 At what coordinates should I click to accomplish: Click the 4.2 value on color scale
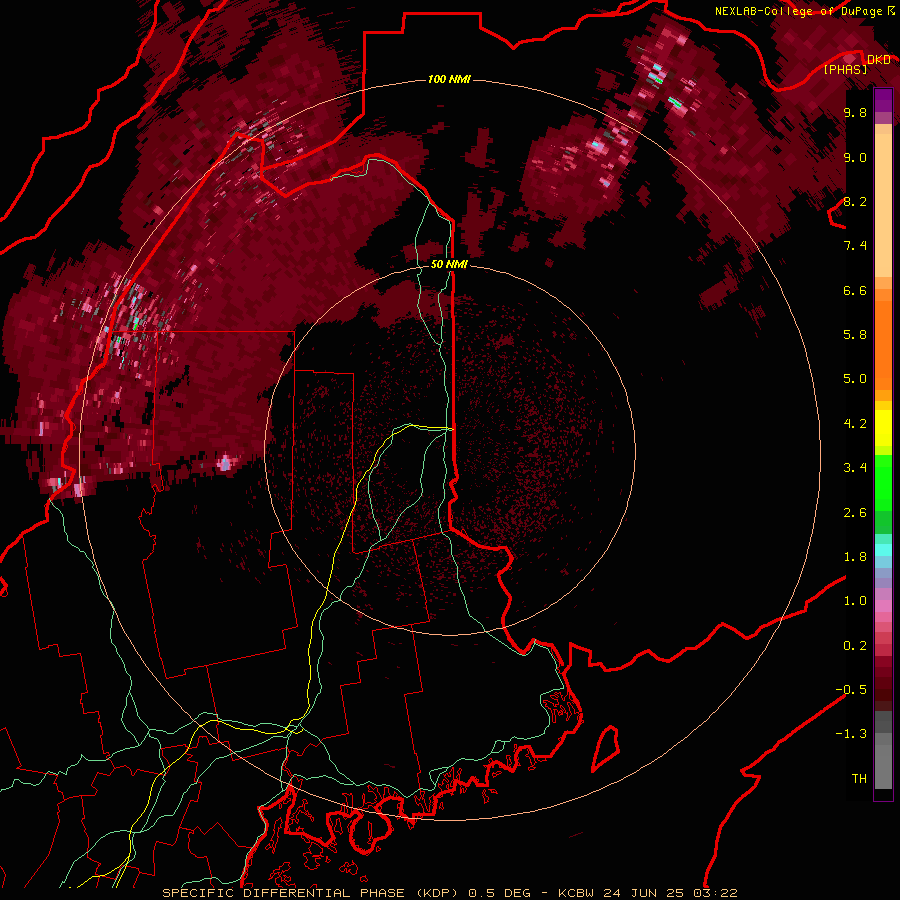coord(855,424)
